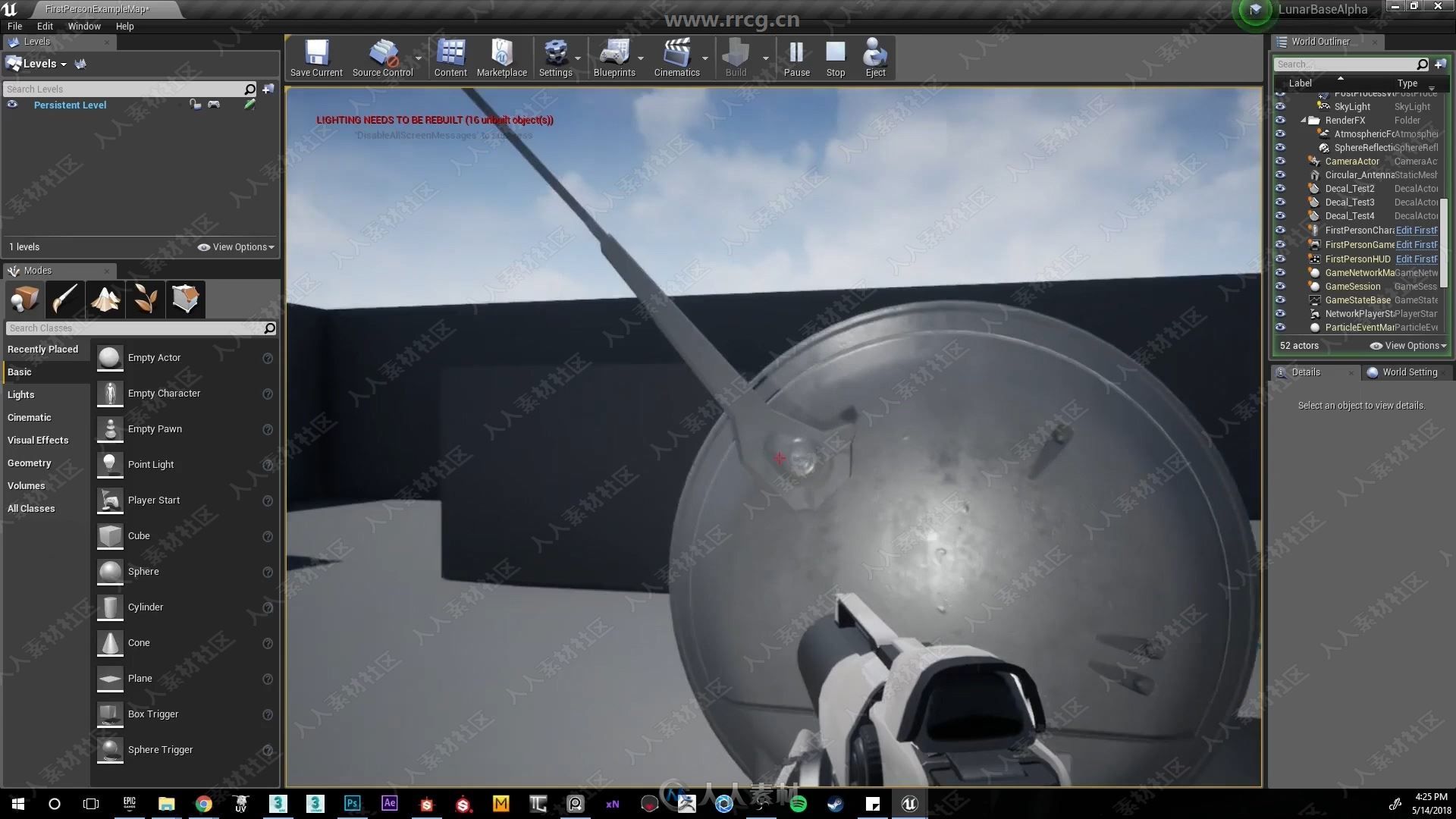Select the Landscape mode icon
1456x819 pixels.
point(105,299)
